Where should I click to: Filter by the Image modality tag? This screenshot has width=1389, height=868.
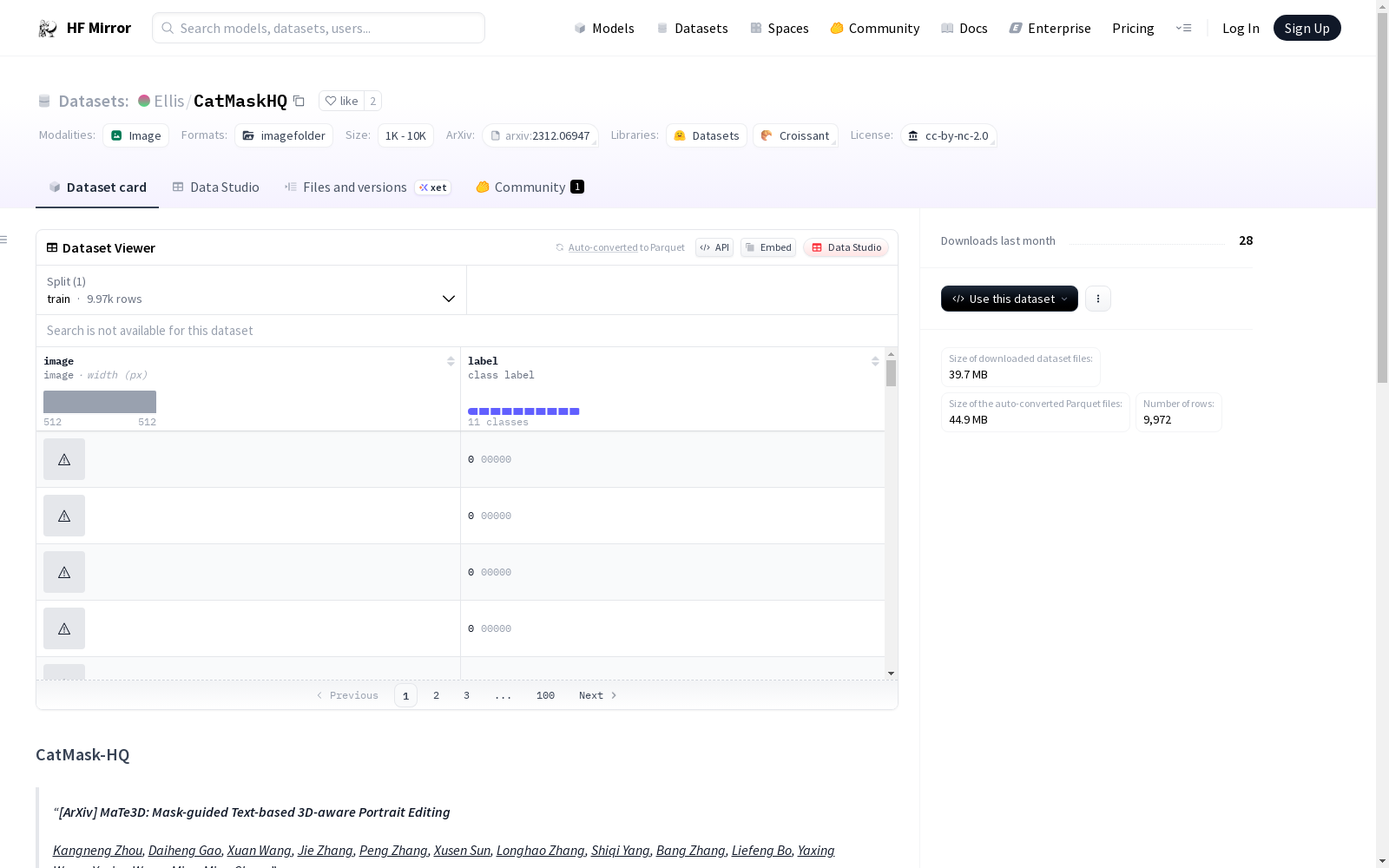click(x=136, y=135)
